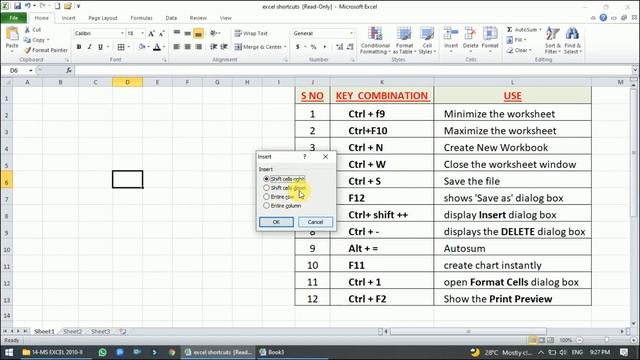This screenshot has height=360, width=640.
Task: Select the Sheet2 worksheet tab
Action: coord(73,331)
